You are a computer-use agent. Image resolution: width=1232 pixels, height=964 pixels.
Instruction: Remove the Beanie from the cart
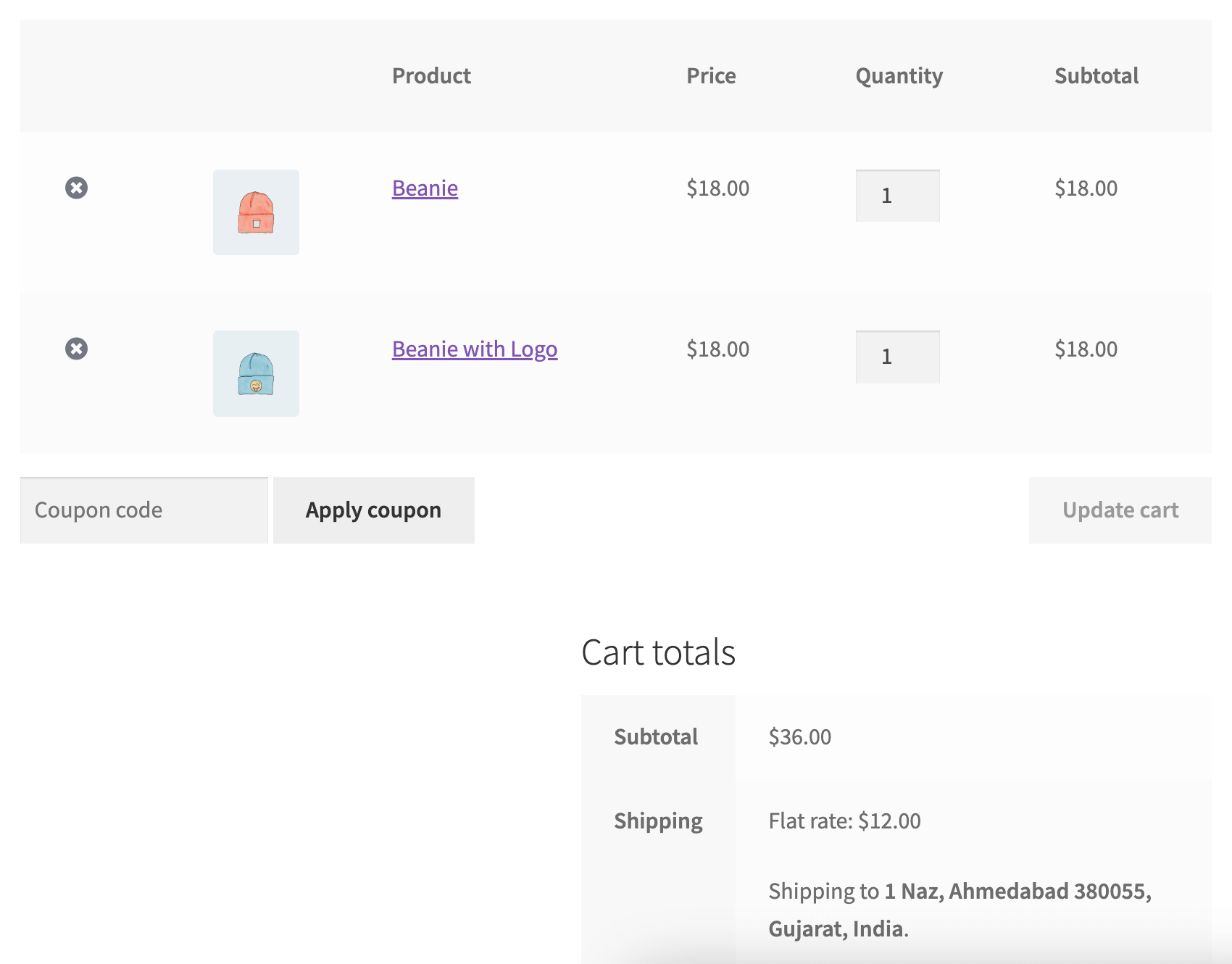point(77,188)
